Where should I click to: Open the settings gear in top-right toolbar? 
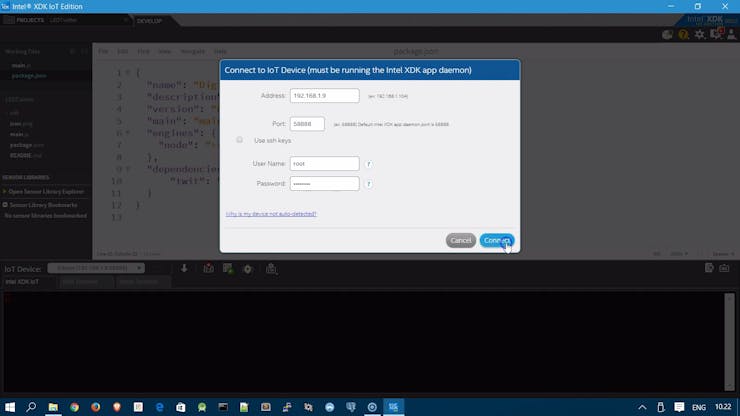699,34
